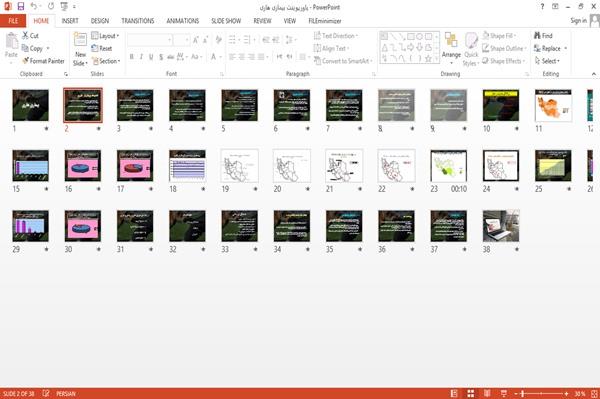Open the Shape Outline dropdown
Viewport: 600px width, 399px height.
click(x=504, y=48)
